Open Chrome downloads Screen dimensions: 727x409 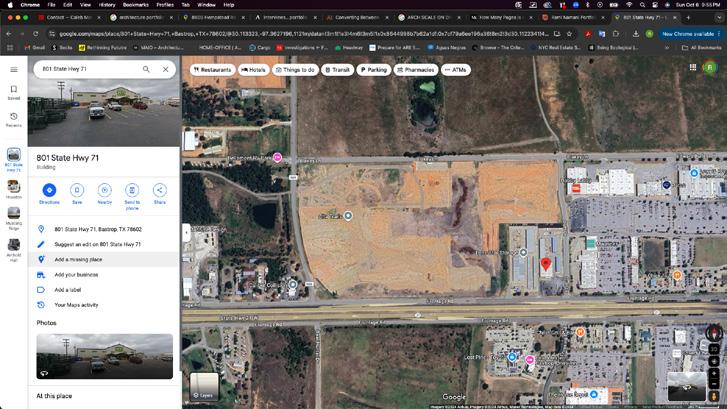coord(636,34)
